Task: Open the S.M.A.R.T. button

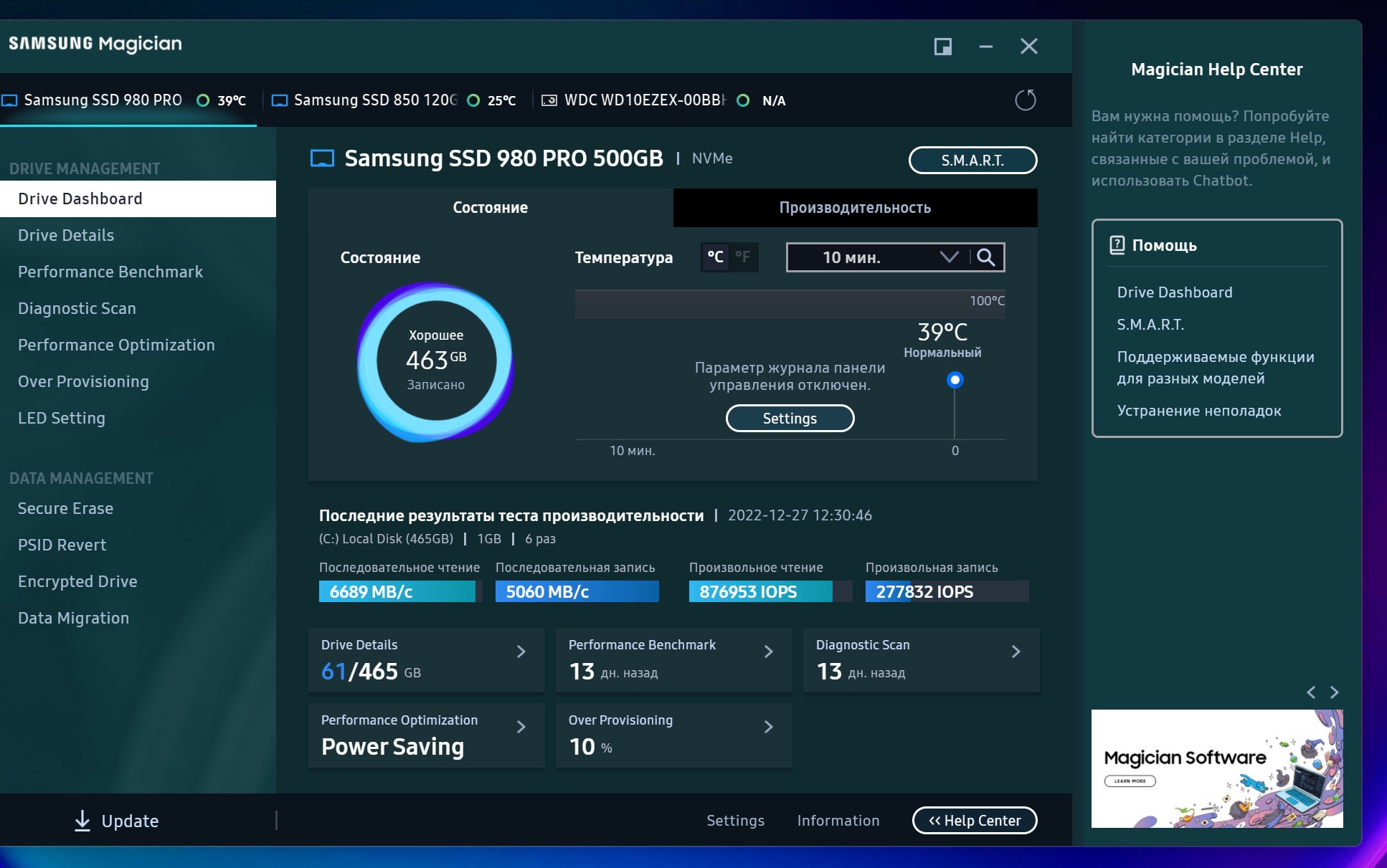Action: click(972, 161)
